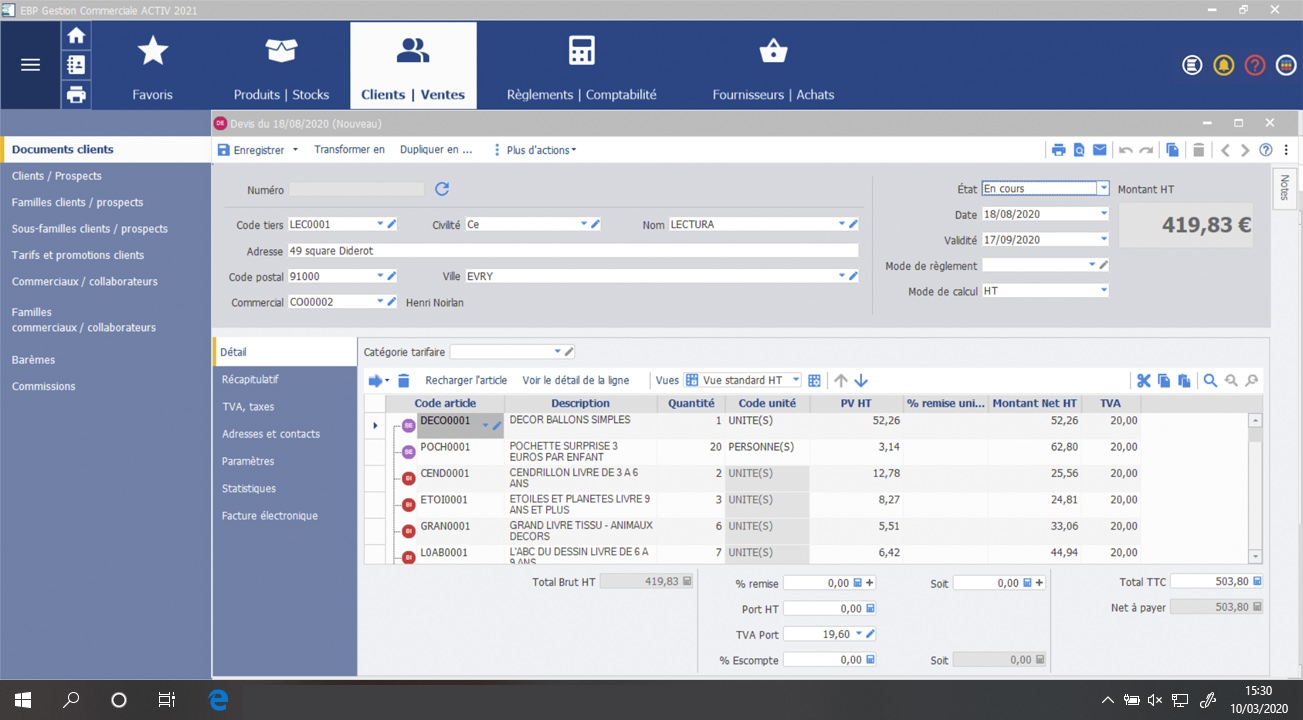Copy the selected article line
This screenshot has width=1303, height=720.
pos(1163,381)
